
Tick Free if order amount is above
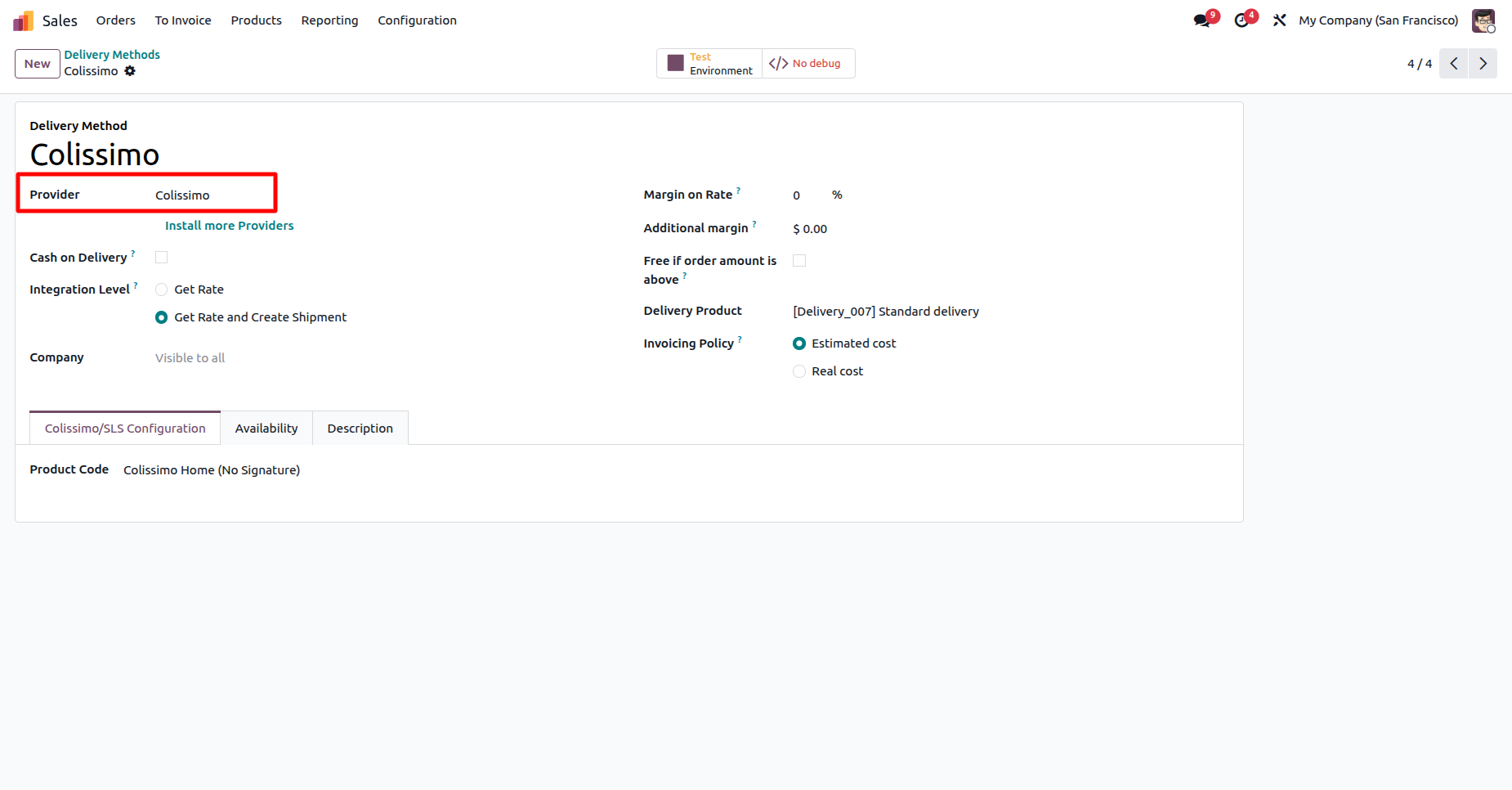[x=799, y=261]
